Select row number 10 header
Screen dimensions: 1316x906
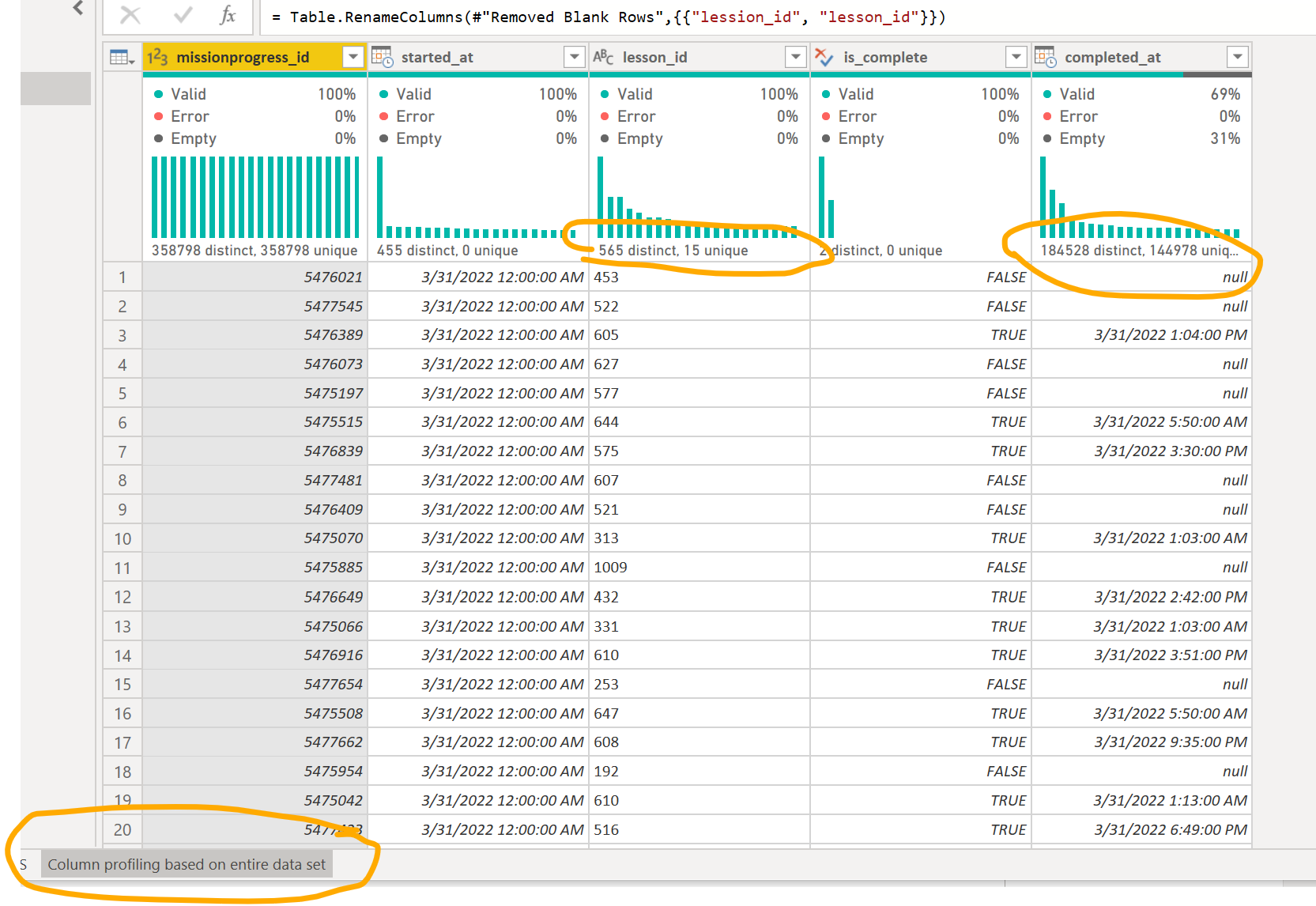pyautogui.click(x=123, y=538)
